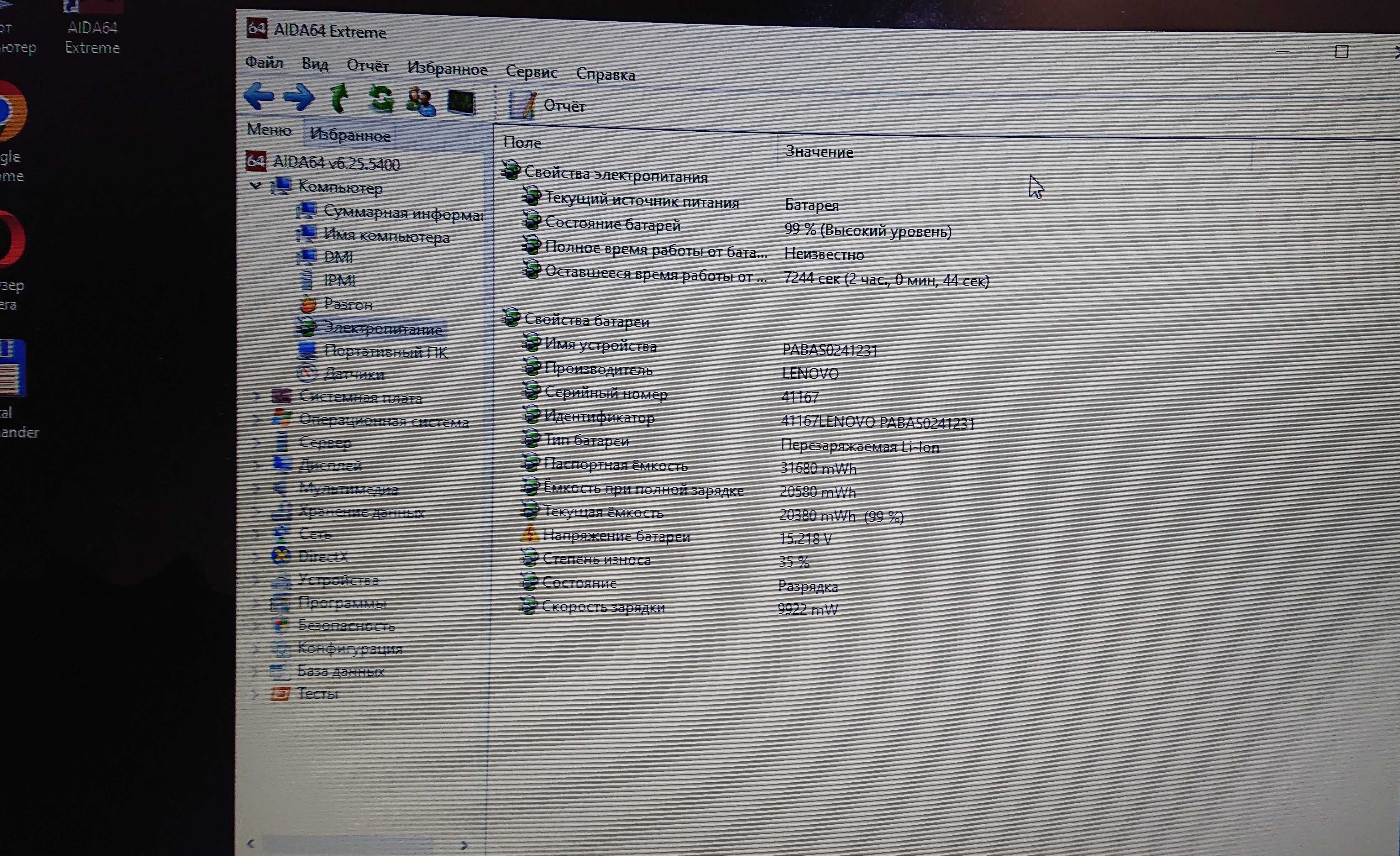Select Серийный номер row
The width and height of the screenshot is (1400, 856).
670,395
